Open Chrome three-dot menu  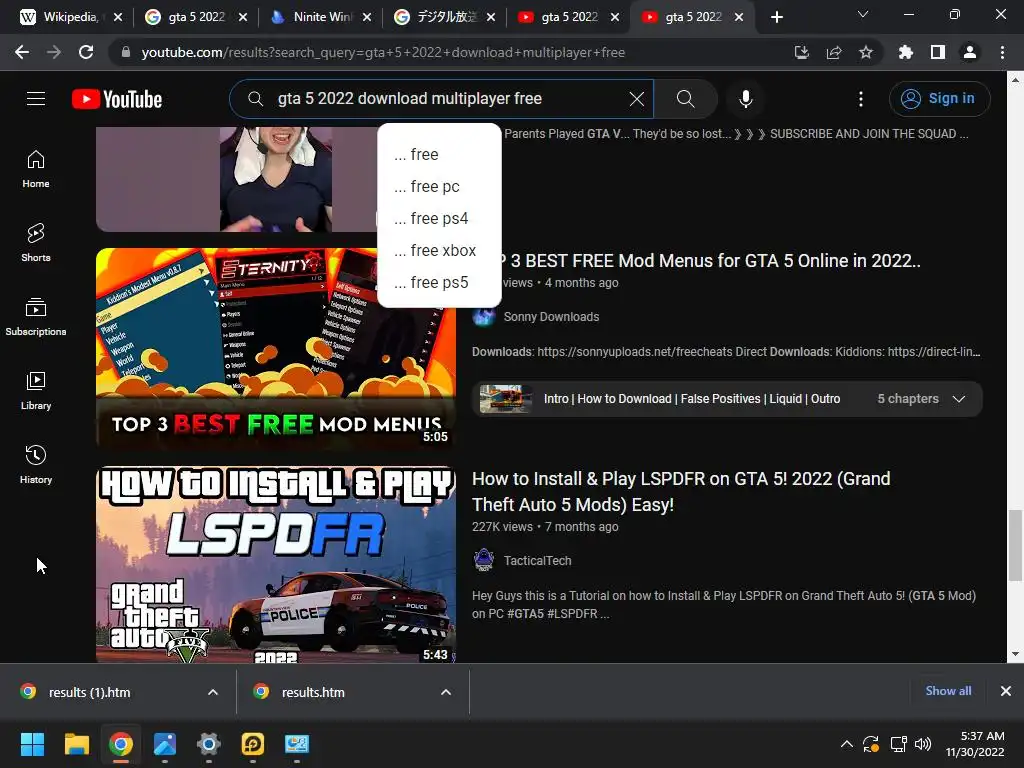pyautogui.click(x=1002, y=52)
